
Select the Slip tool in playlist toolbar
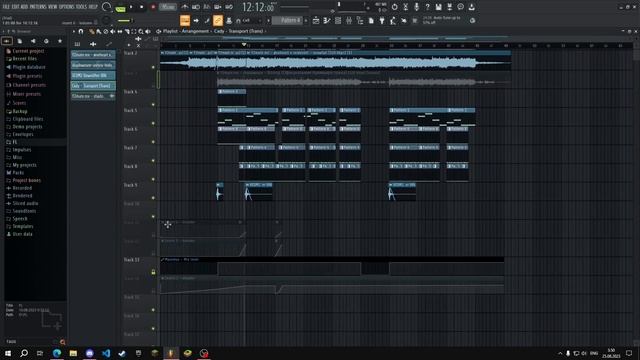click(120, 31)
